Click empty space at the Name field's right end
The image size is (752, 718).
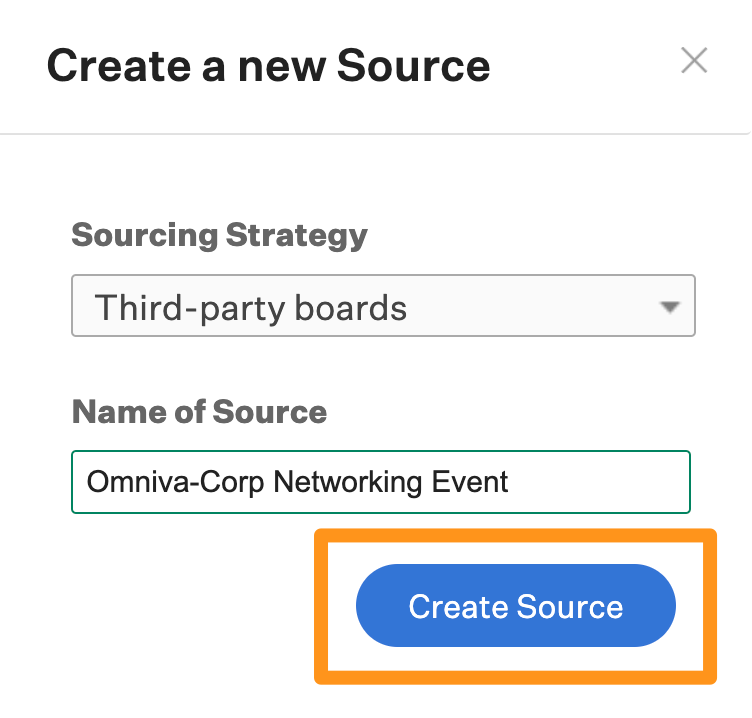click(x=620, y=482)
